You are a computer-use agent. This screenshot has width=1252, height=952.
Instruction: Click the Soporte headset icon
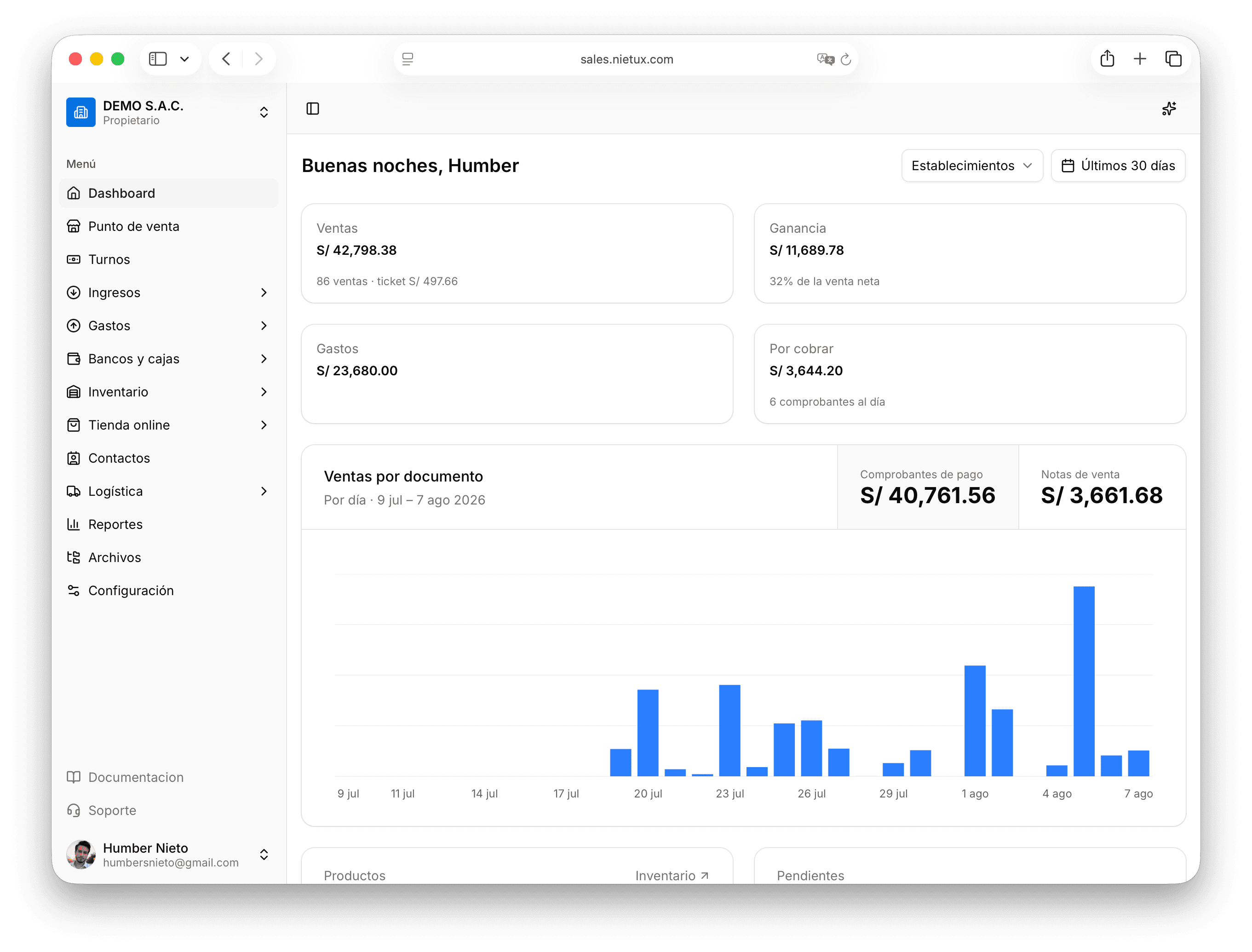pos(74,811)
